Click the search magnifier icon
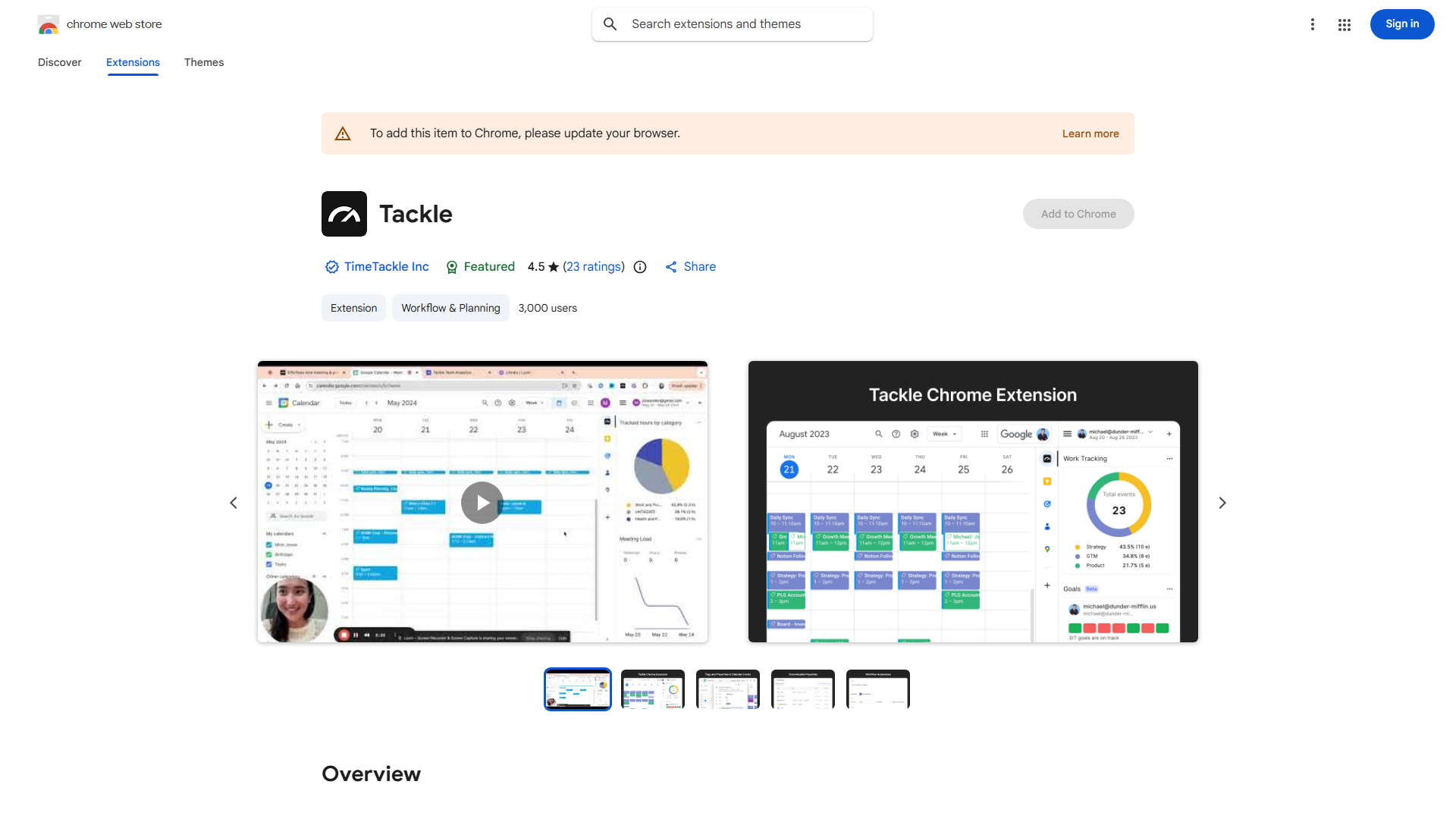 click(610, 24)
